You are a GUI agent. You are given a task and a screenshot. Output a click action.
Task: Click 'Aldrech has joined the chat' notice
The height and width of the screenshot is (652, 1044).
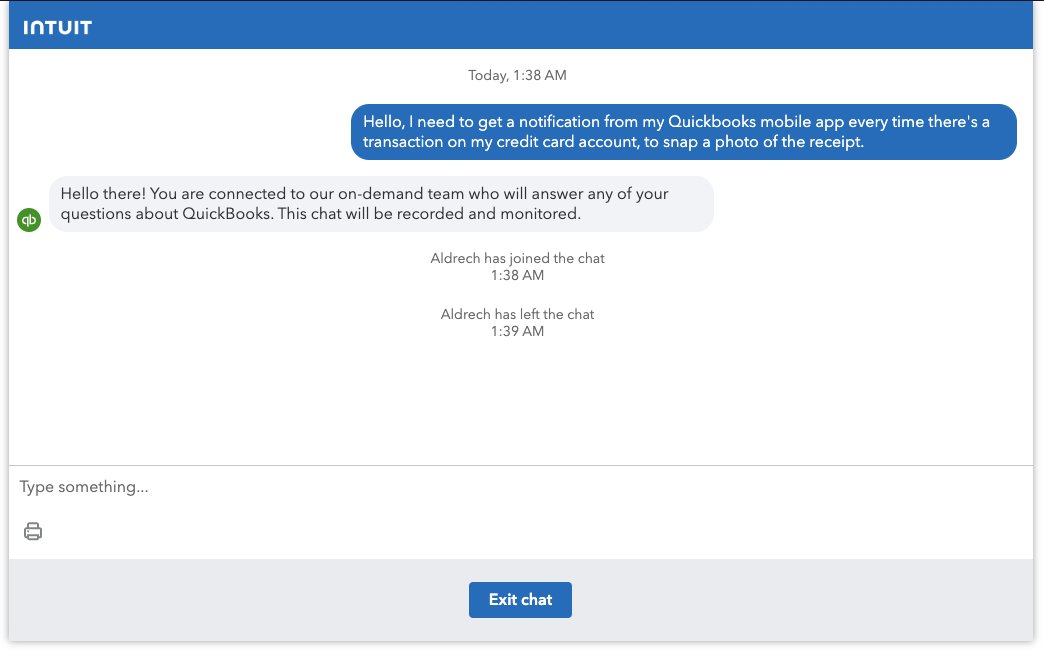517,258
